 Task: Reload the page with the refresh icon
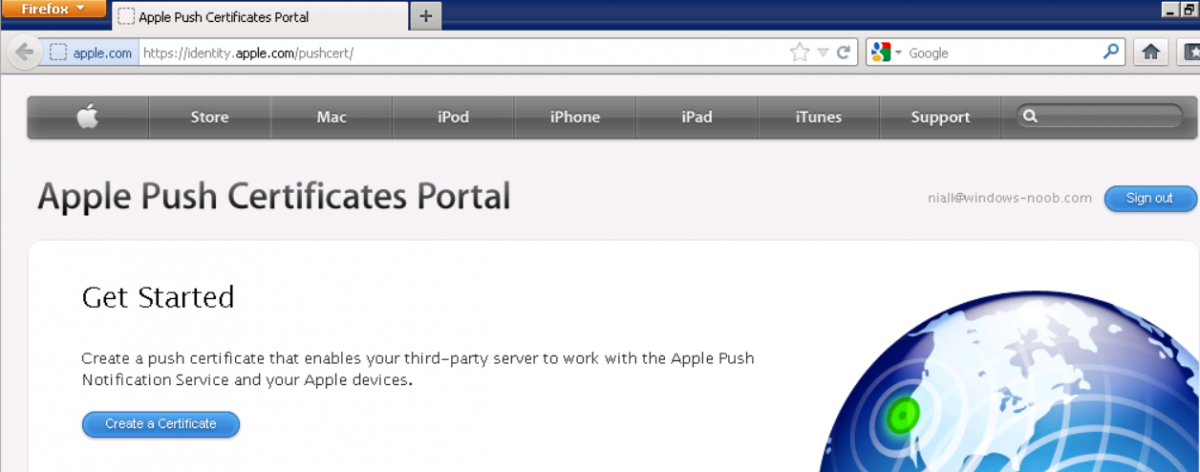point(843,53)
